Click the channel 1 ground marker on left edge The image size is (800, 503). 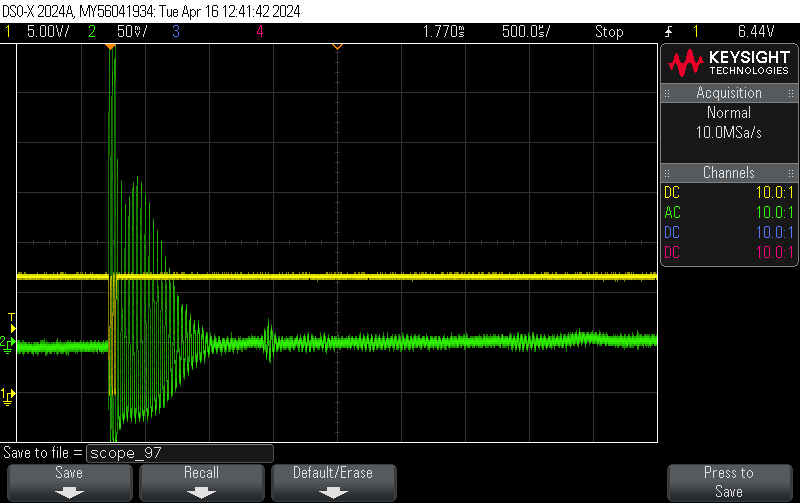pos(8,394)
